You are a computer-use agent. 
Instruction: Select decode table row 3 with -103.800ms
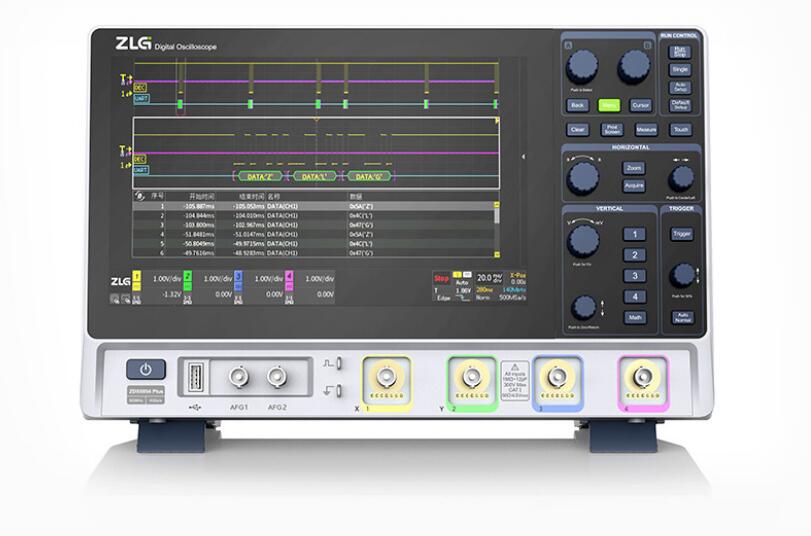313,225
